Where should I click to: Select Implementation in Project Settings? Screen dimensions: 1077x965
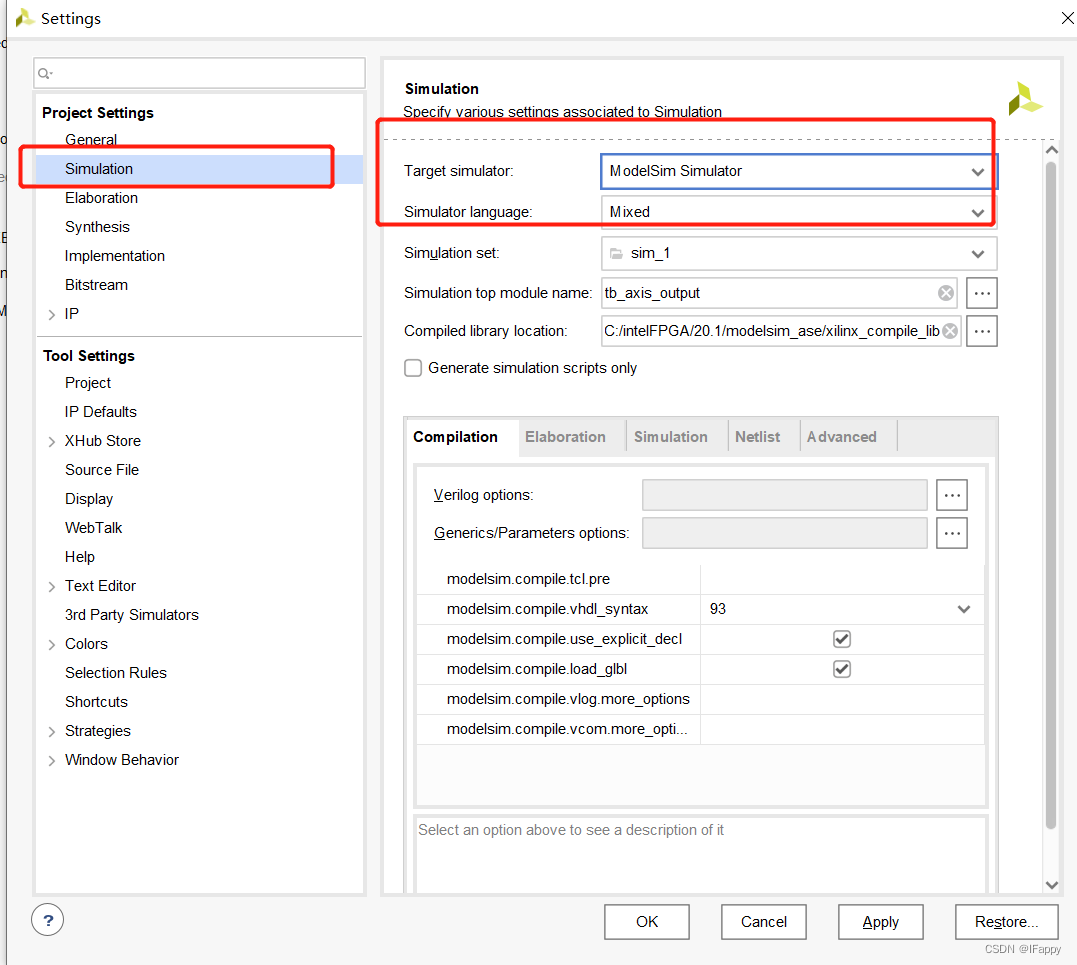pos(115,256)
